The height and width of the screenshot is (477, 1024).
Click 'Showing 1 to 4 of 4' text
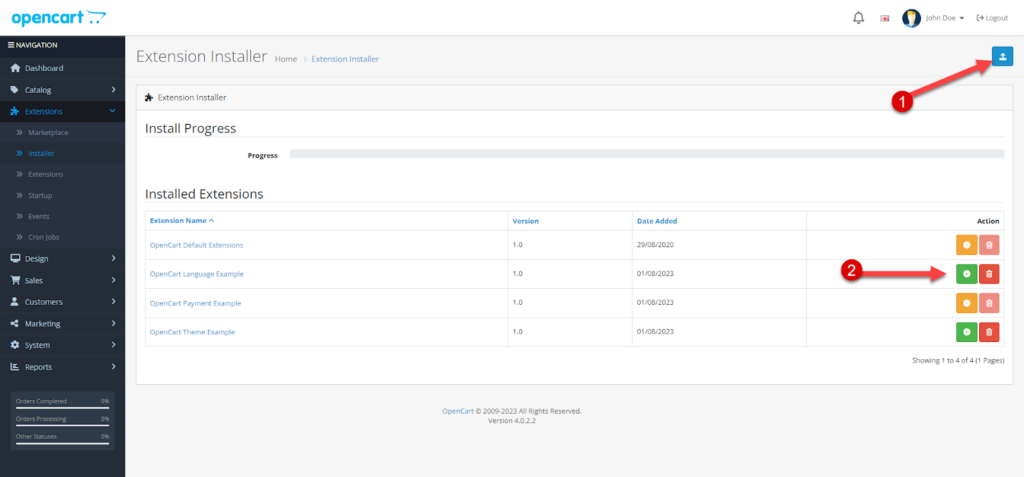958,360
